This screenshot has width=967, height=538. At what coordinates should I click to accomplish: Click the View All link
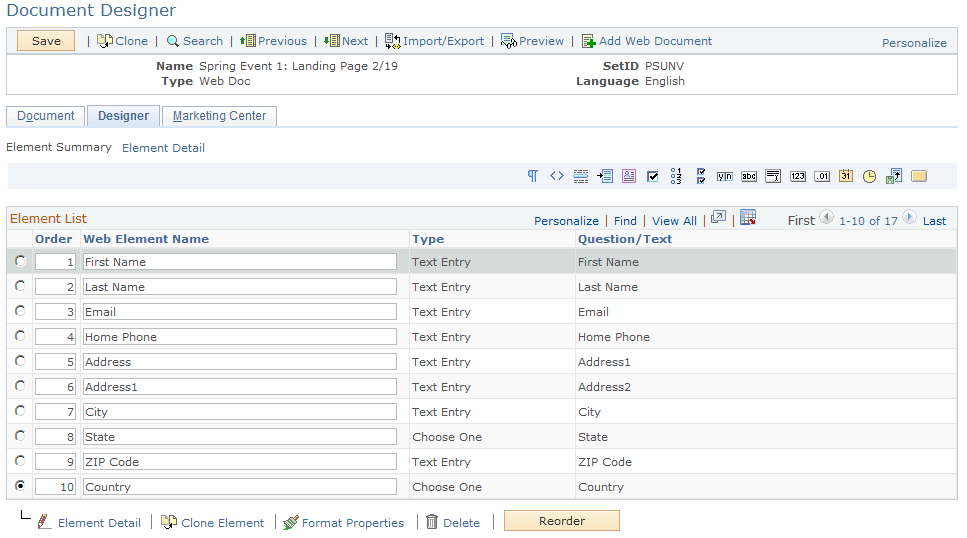[x=674, y=221]
